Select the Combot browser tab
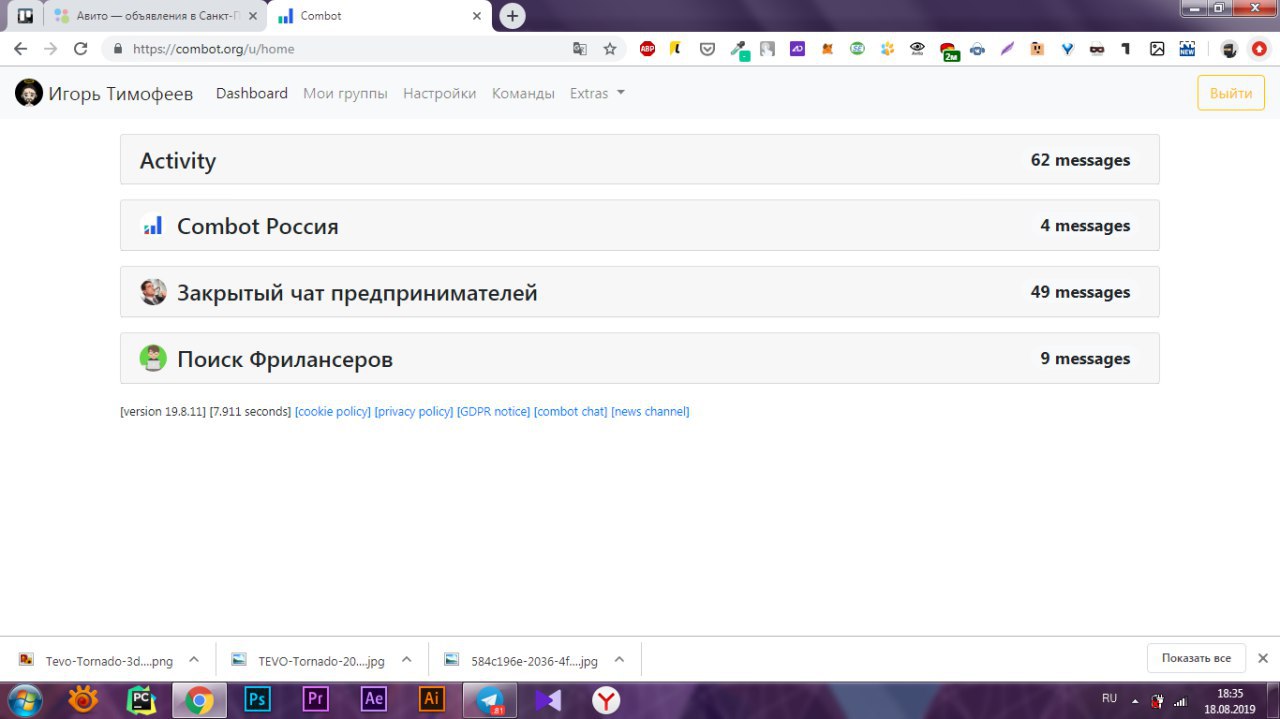Image resolution: width=1280 pixels, height=719 pixels. point(380,16)
